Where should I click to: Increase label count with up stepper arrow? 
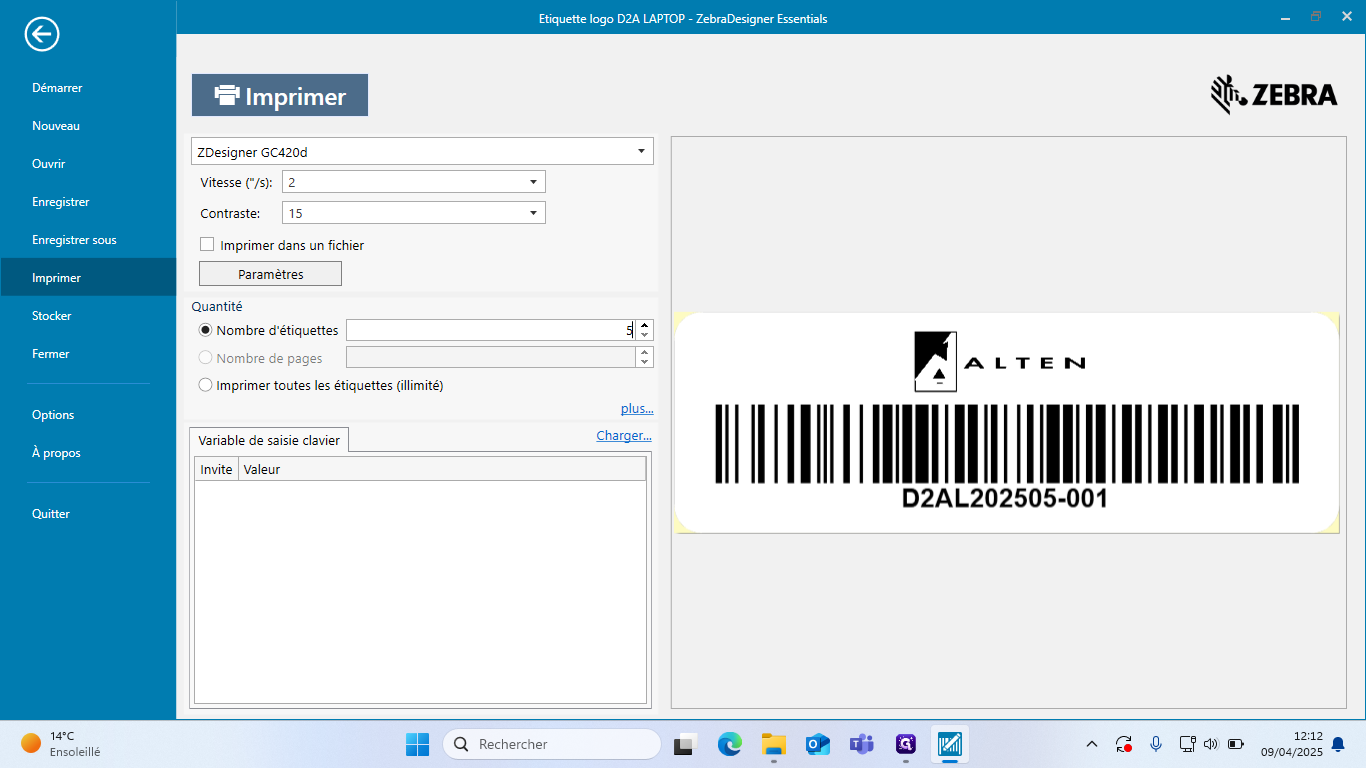click(x=645, y=325)
